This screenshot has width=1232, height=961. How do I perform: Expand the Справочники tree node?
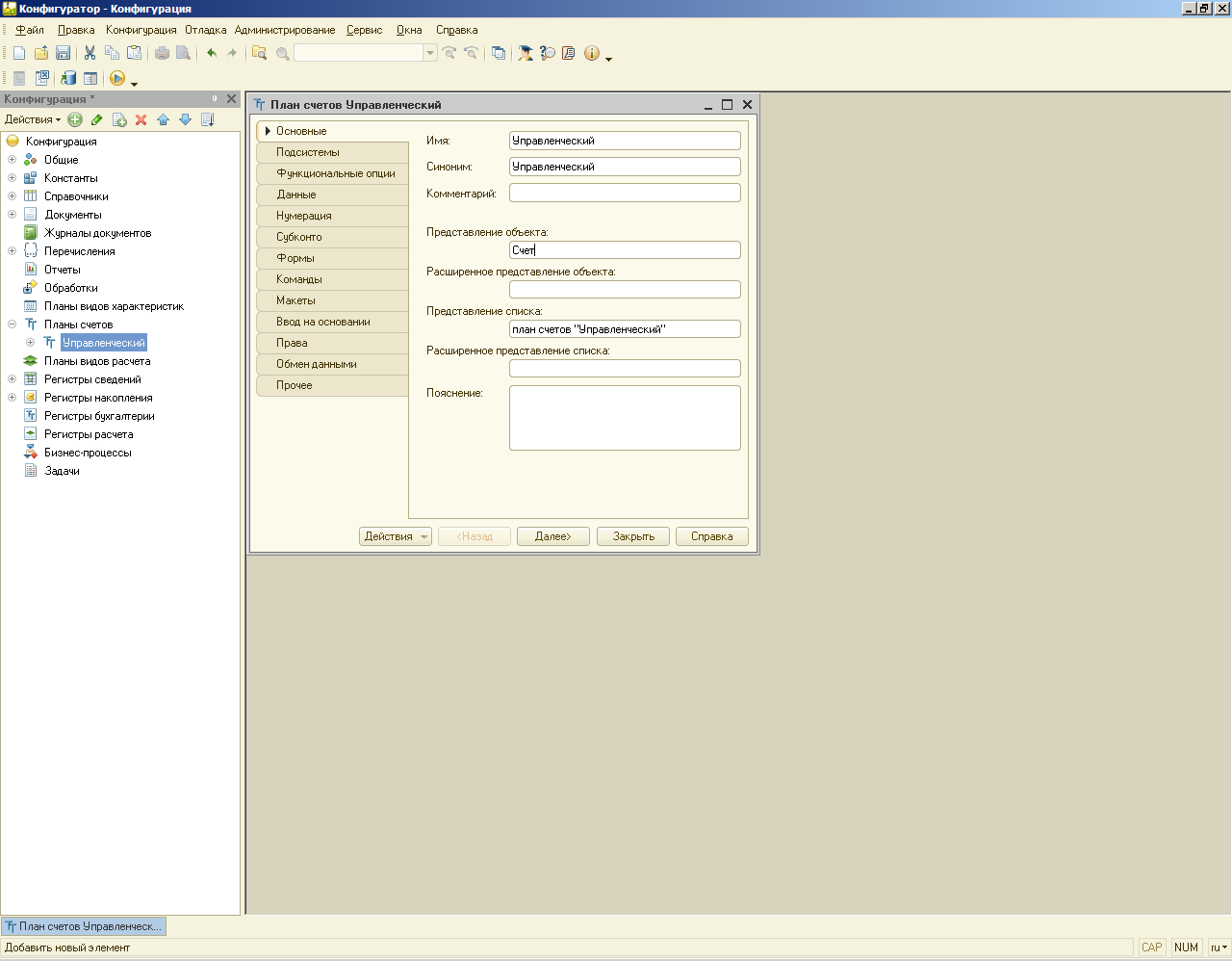(x=12, y=196)
